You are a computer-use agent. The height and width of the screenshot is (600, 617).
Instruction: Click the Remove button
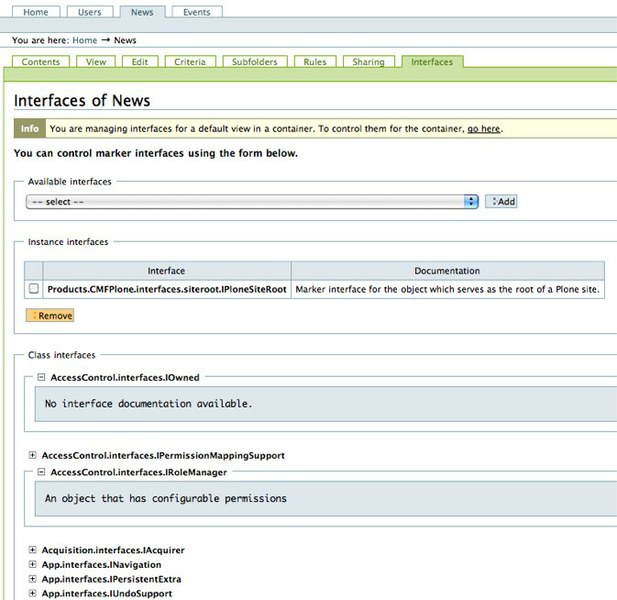point(50,315)
